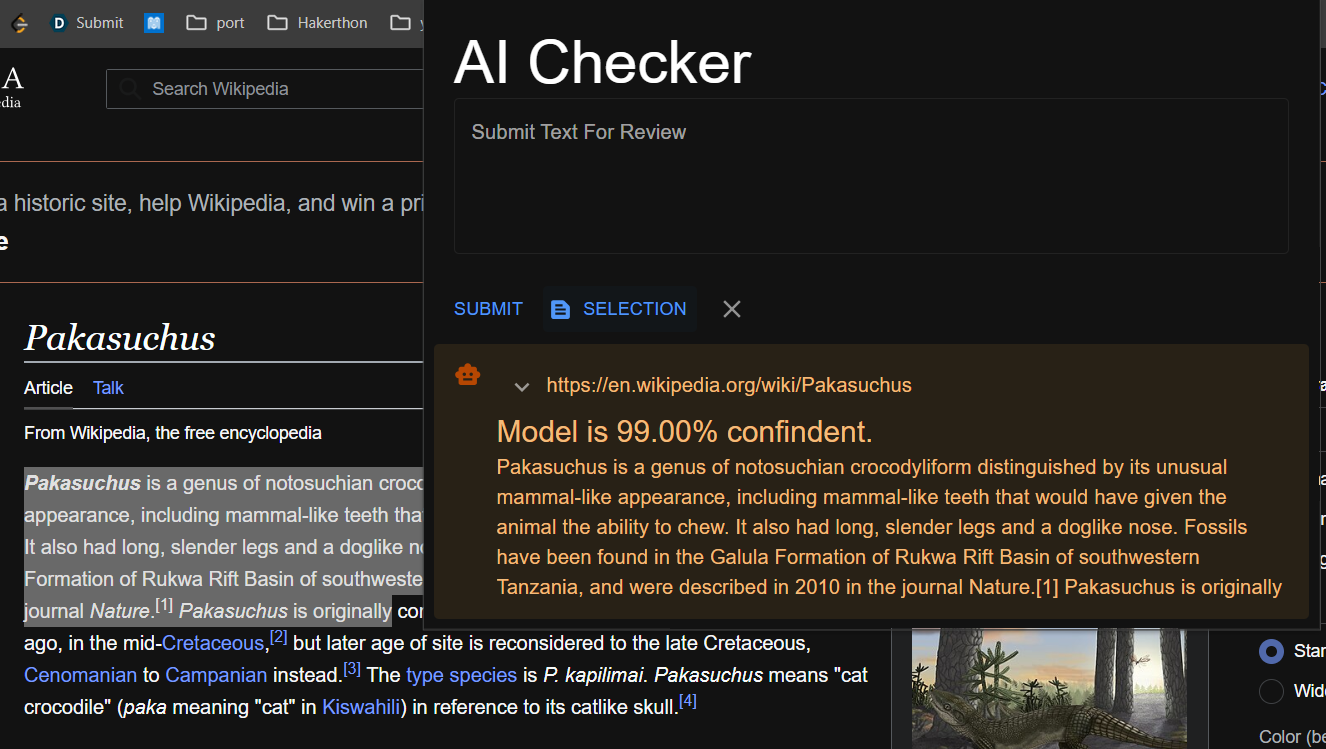Click the document icon on SELECTION button
This screenshot has height=749, width=1326.
pyautogui.click(x=561, y=309)
